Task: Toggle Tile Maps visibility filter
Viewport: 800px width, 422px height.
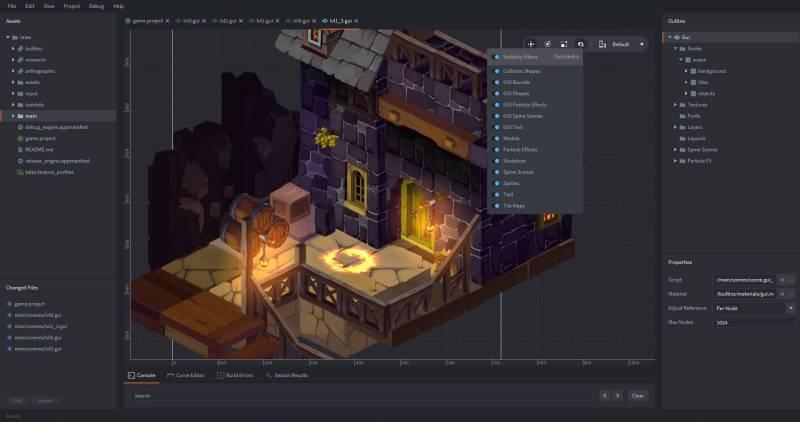Action: (497, 206)
